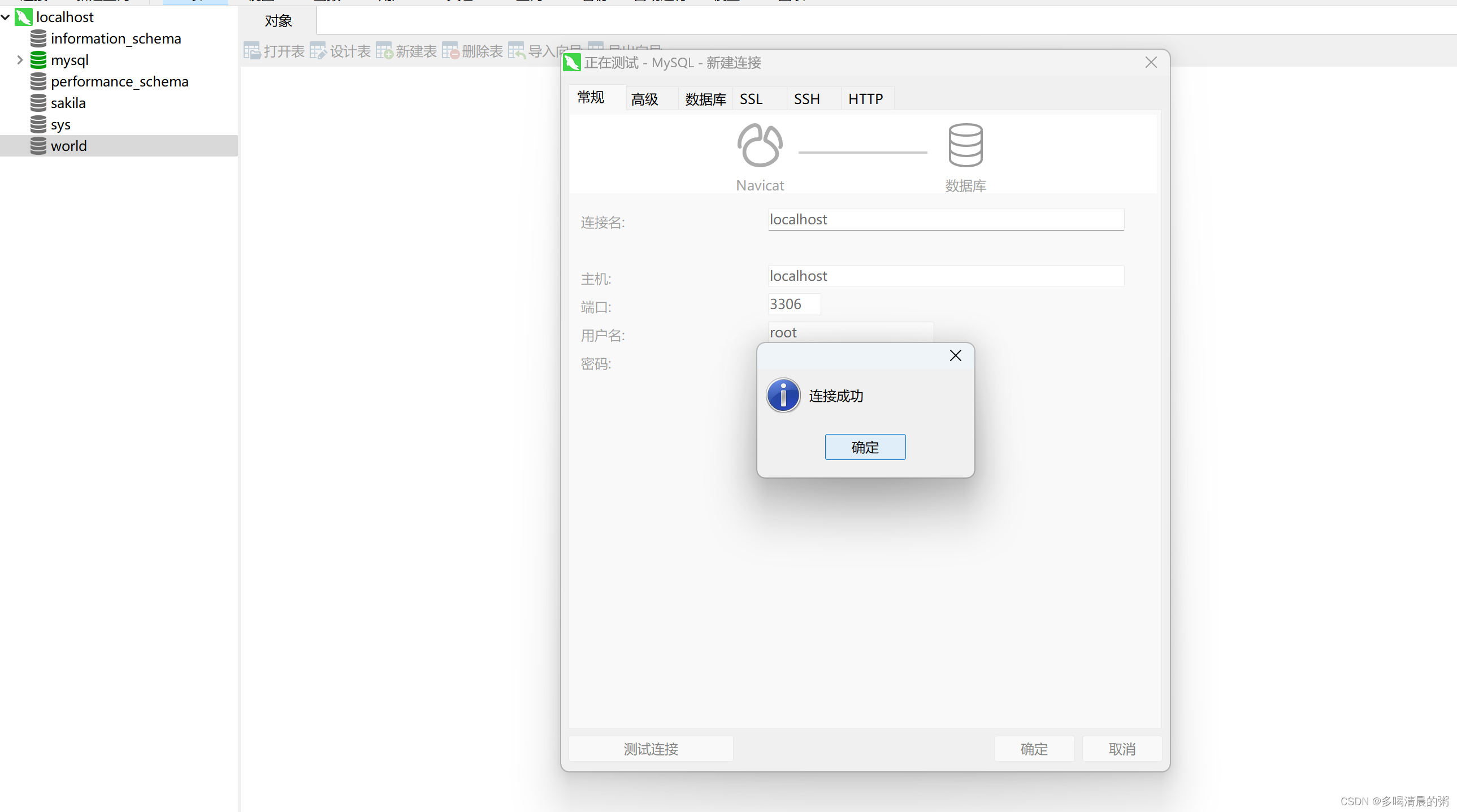Click the Design Table (设计表) toolbar icon
Viewport: 1457px width, 812px height.
pos(318,51)
